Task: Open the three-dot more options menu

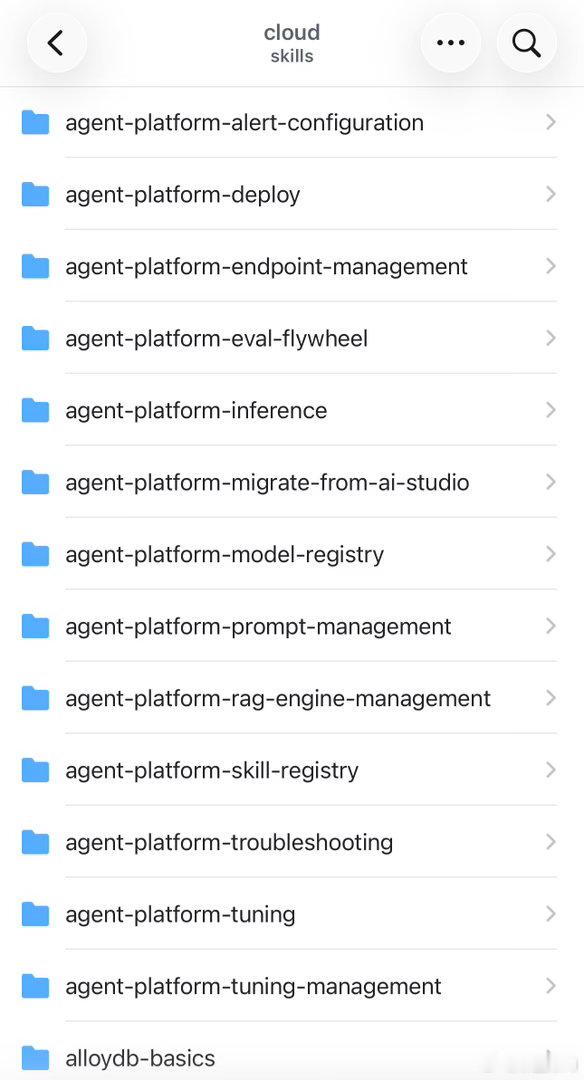Action: (x=450, y=43)
